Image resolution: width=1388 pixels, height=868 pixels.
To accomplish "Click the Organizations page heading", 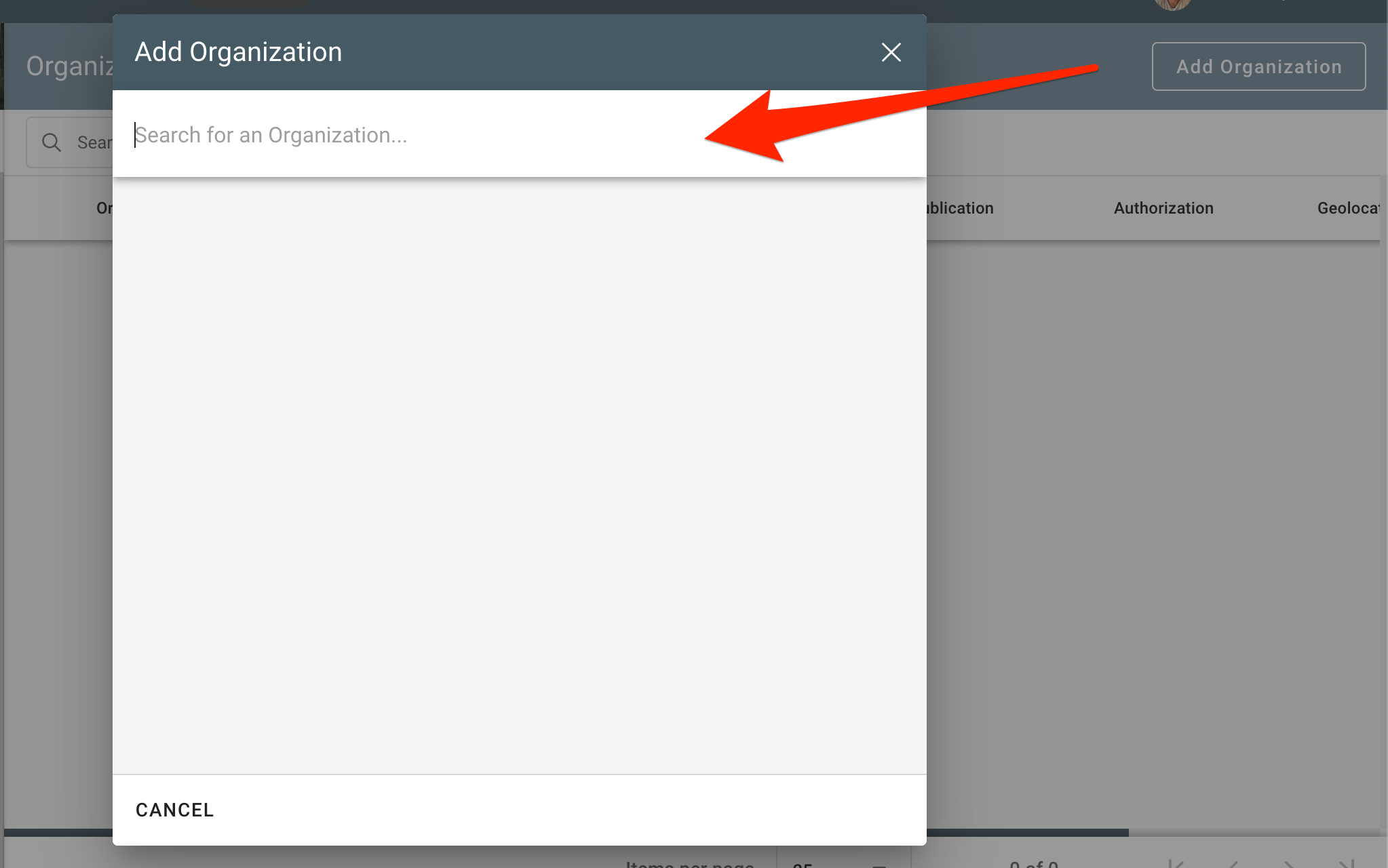I will click(x=69, y=66).
